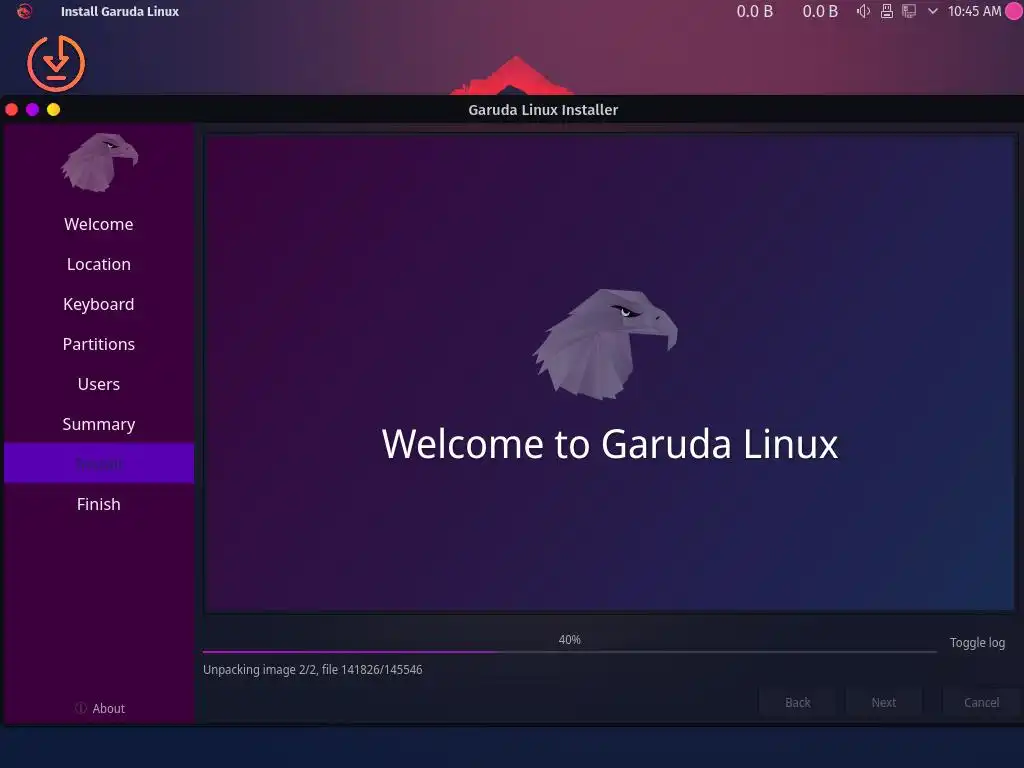This screenshot has width=1024, height=768.
Task: Select the highlighted Install step
Action: [99, 463]
